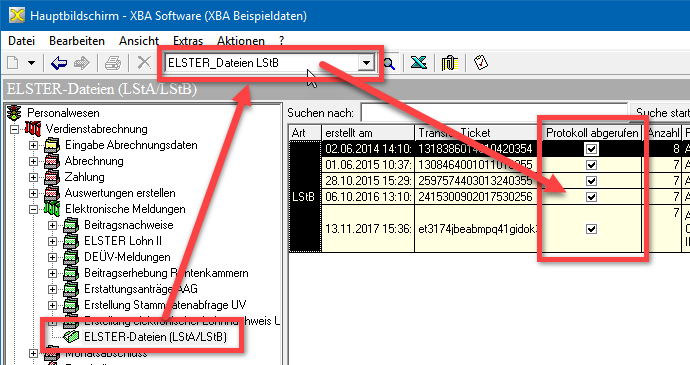
Task: Click the ELSTER Lohn II folder icon
Action: (x=71, y=241)
